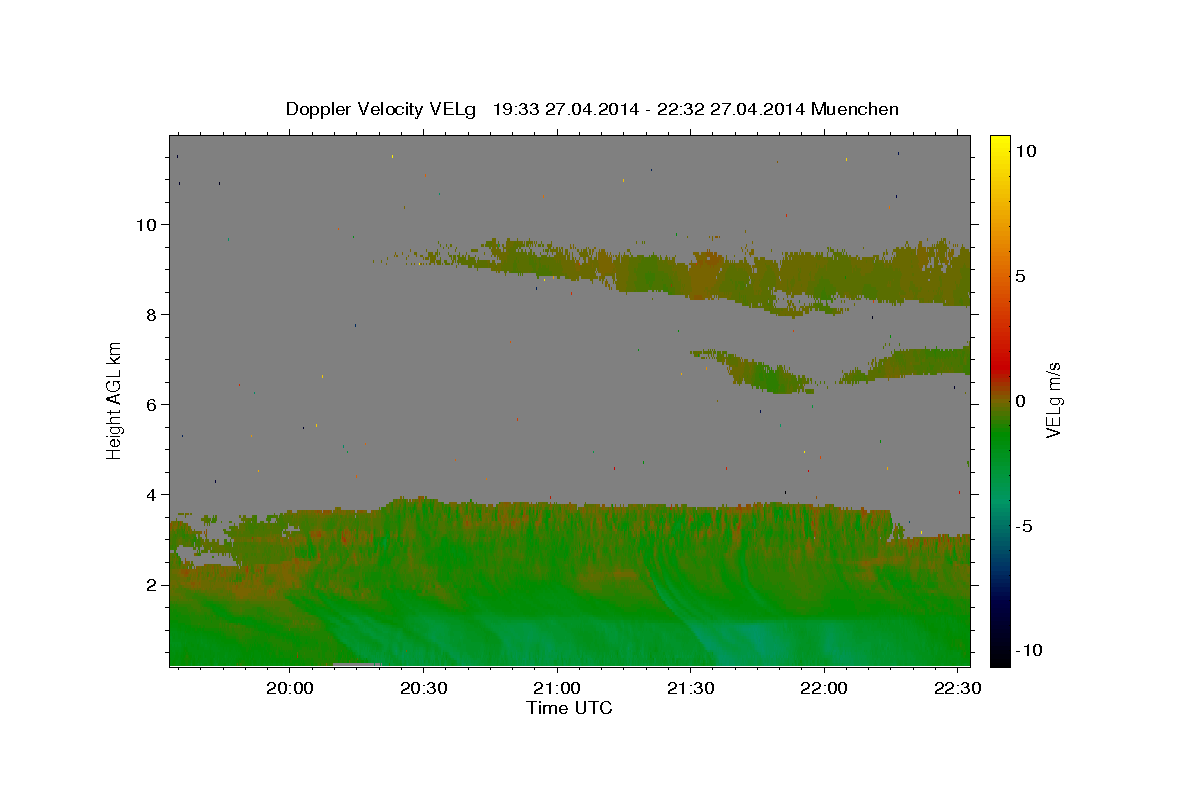Click the '21:30' time tick label
This screenshot has width=1200, height=800.
pos(690,689)
